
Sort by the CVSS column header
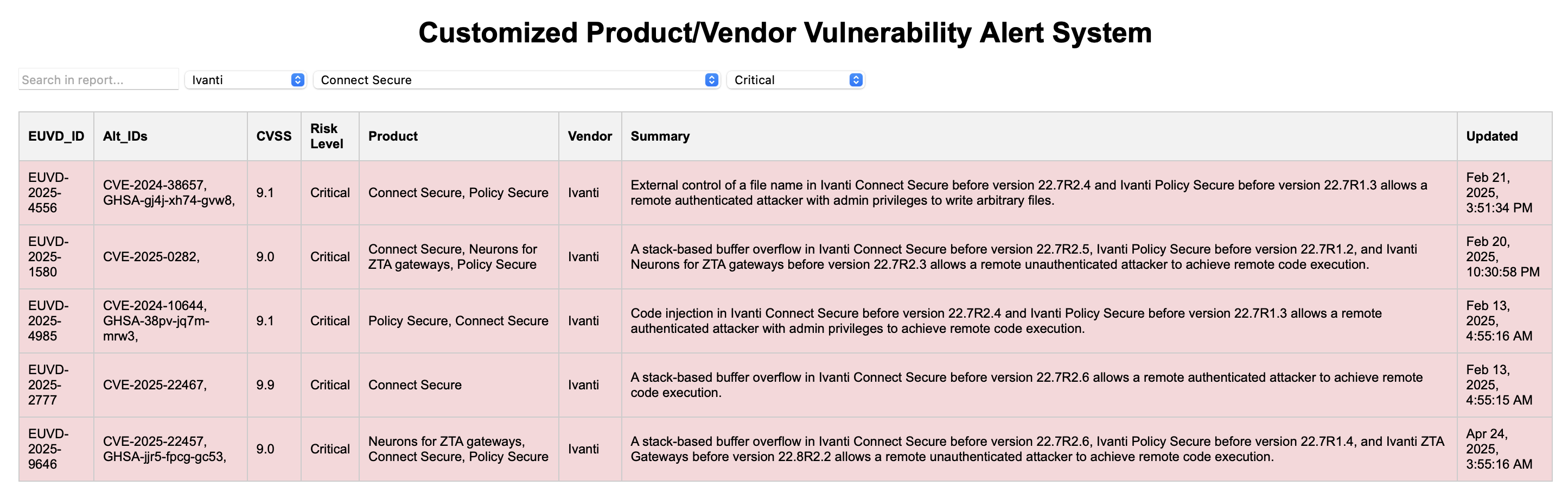tap(274, 136)
